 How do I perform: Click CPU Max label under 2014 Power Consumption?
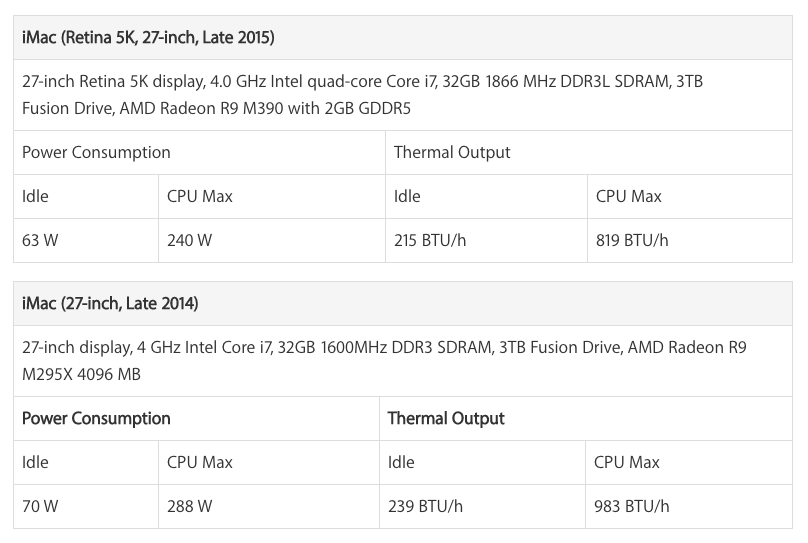pyautogui.click(x=199, y=462)
